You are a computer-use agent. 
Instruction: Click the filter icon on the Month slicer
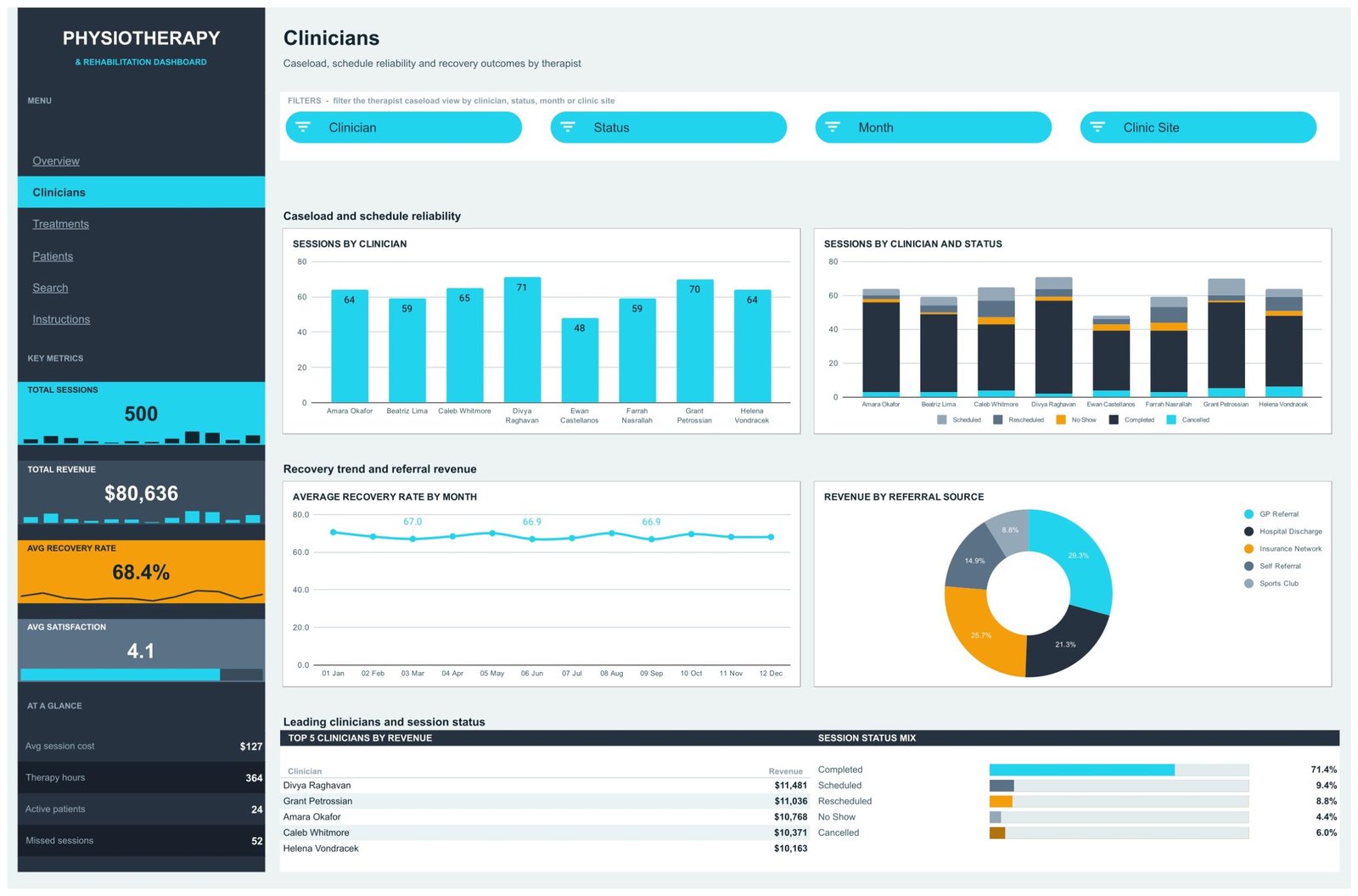tap(833, 127)
